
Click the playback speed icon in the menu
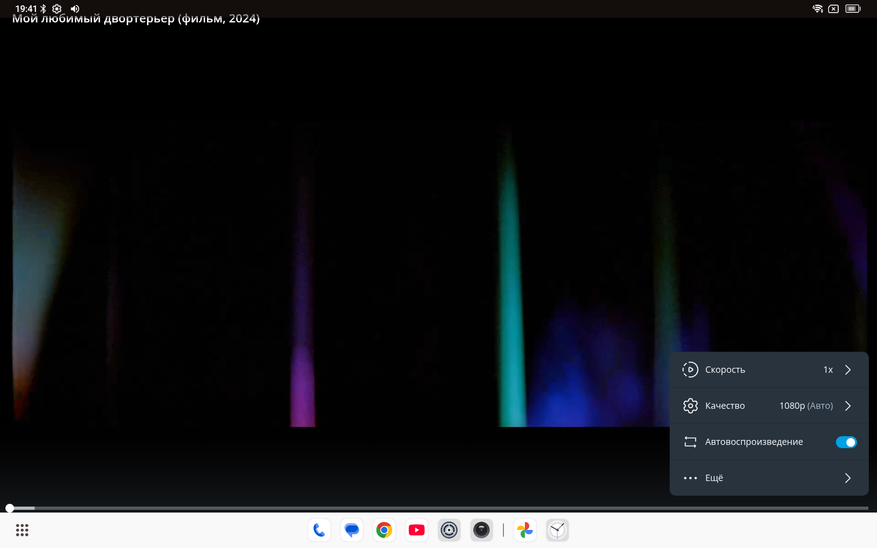690,370
